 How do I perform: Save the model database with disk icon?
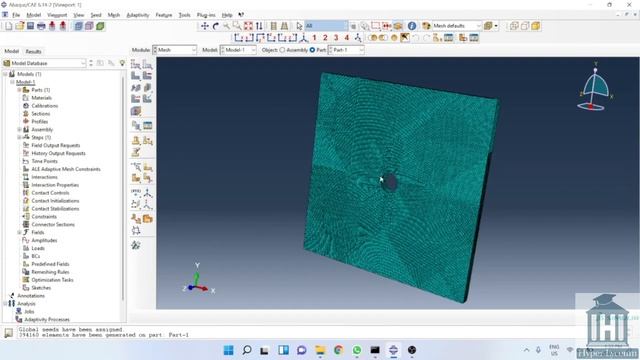pos(30,26)
